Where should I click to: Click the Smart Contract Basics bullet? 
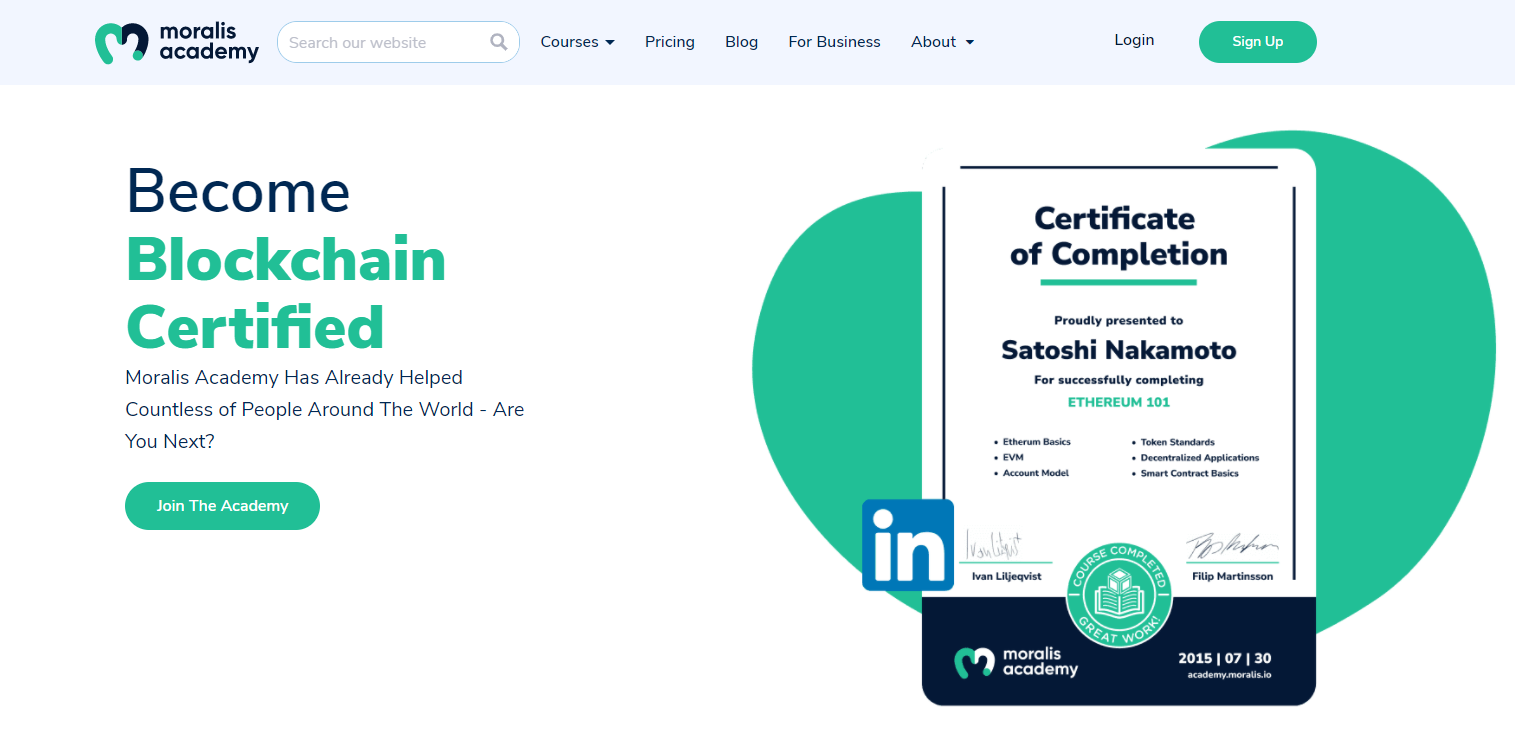point(1190,473)
